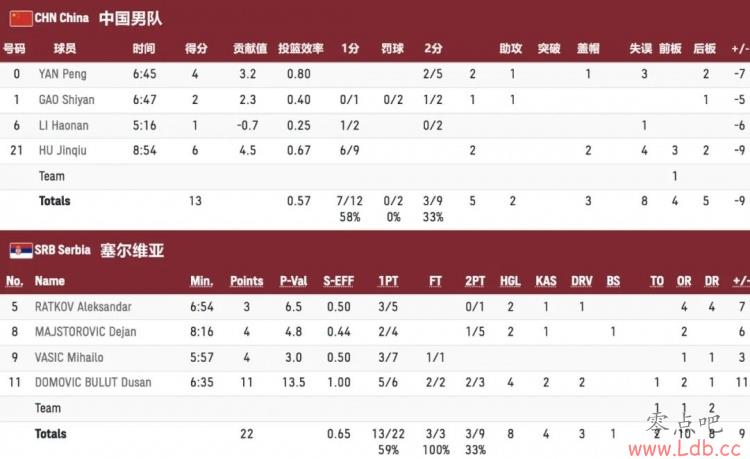
Task: Click the 得分 header in China table
Action: click(x=196, y=48)
